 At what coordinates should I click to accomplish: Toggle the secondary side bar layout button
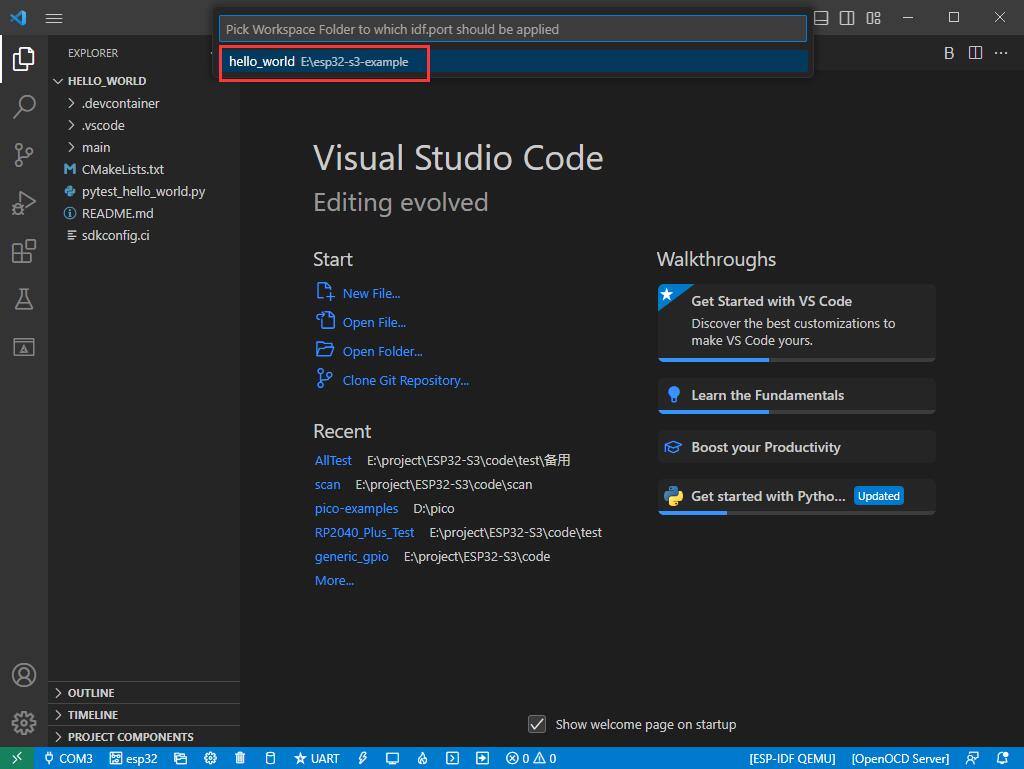point(847,18)
